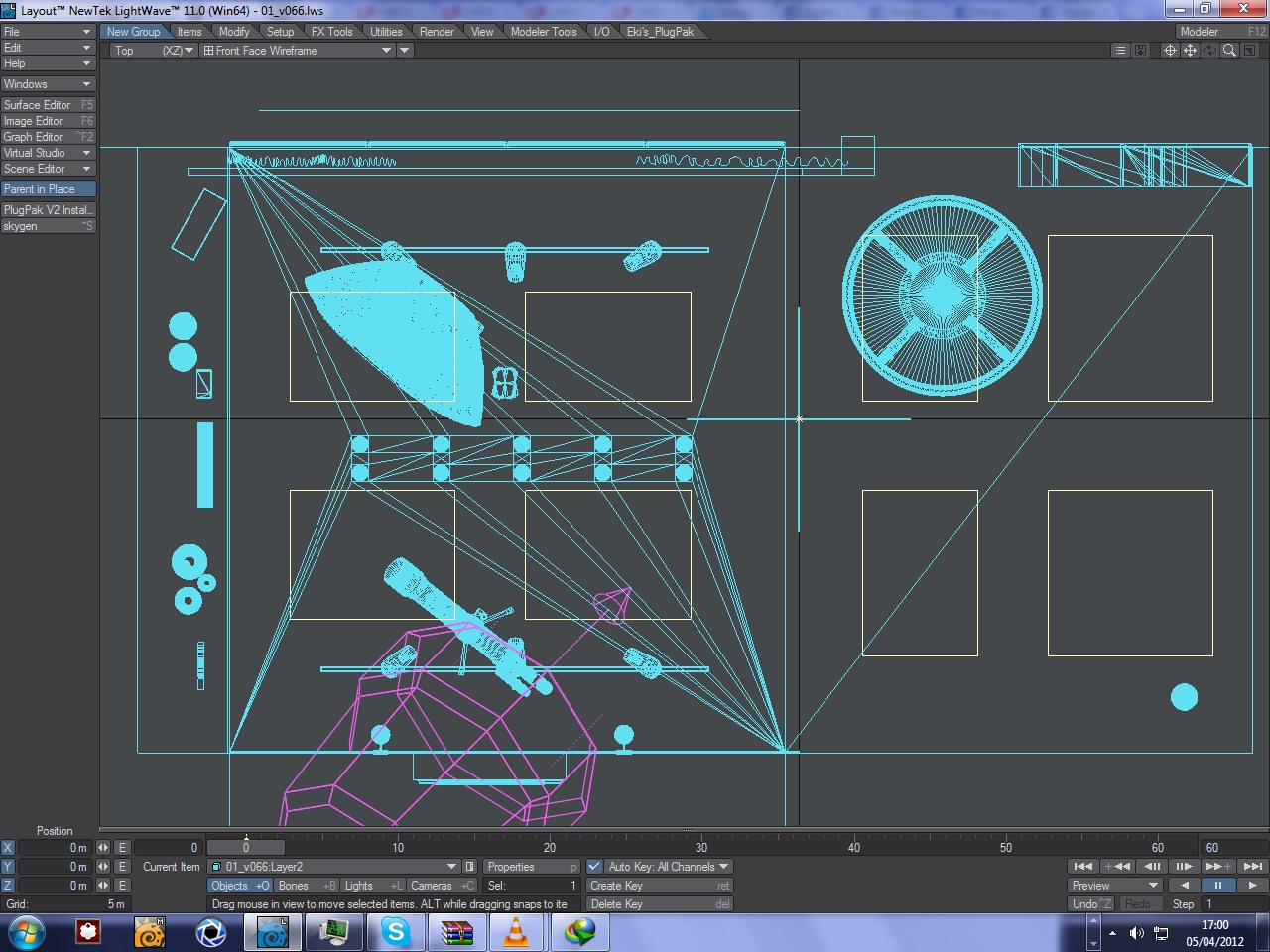1270x952 pixels.
Task: Launch Skype from the Windows taskbar
Action: click(396, 932)
